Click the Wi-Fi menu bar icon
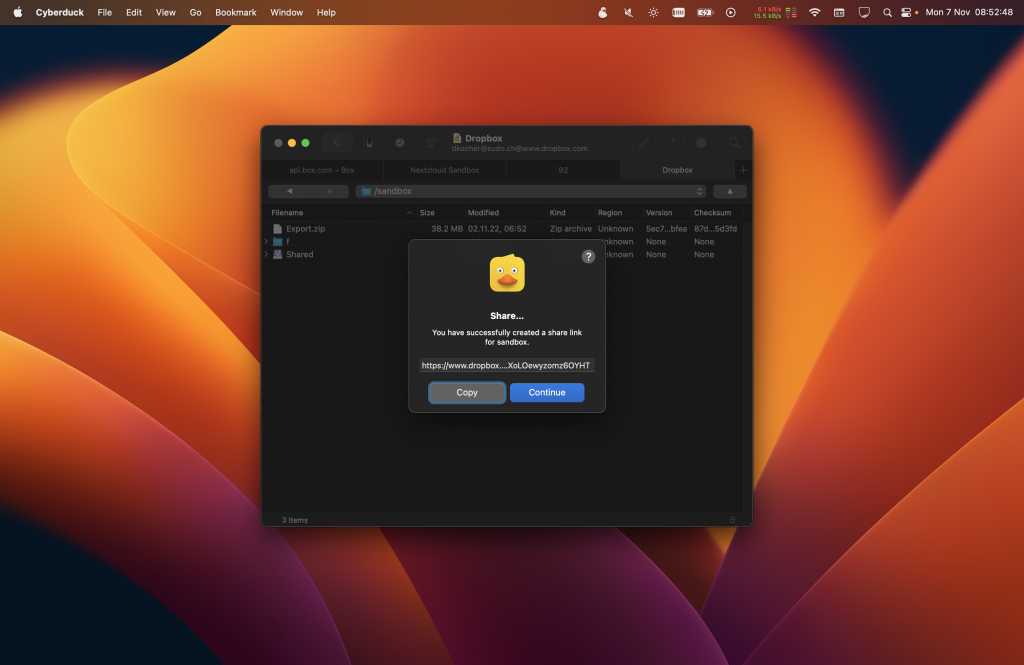The image size is (1024, 665). coord(814,12)
